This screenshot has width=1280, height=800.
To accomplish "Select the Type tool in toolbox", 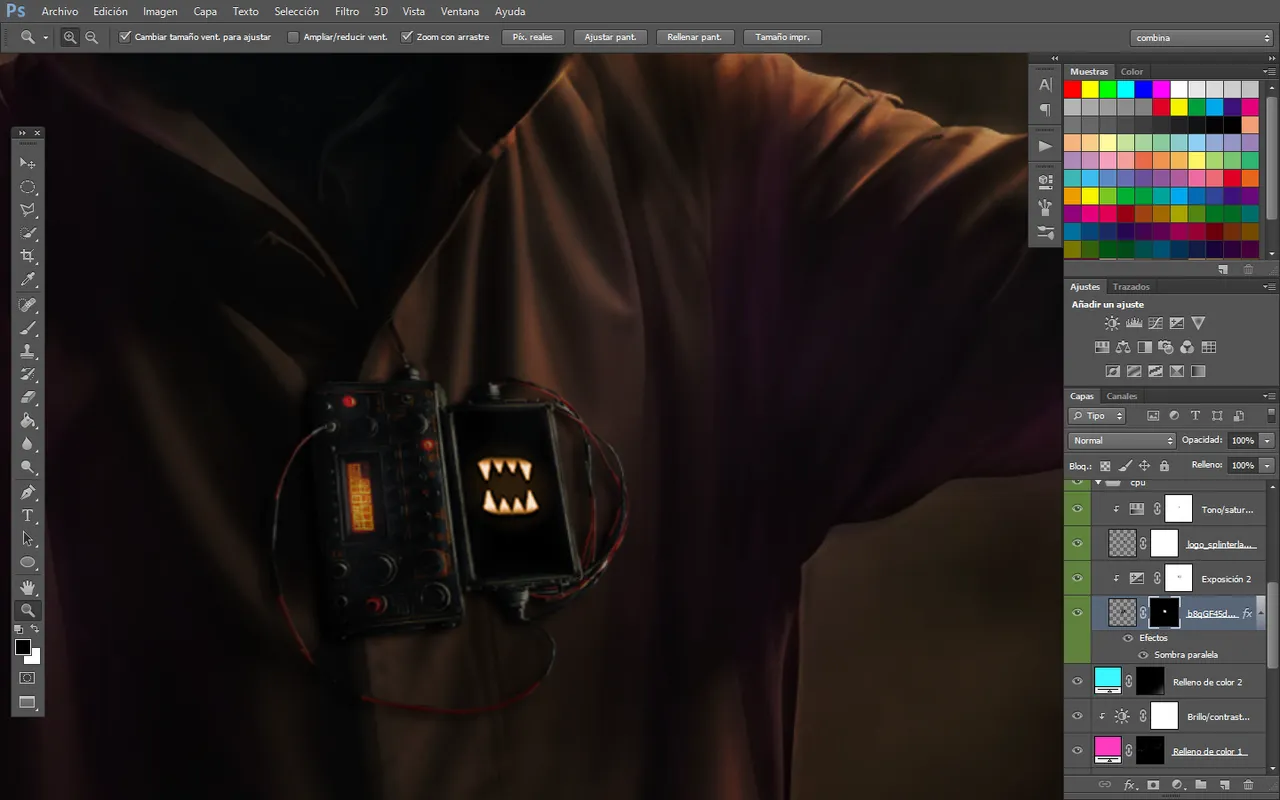I will click(28, 516).
